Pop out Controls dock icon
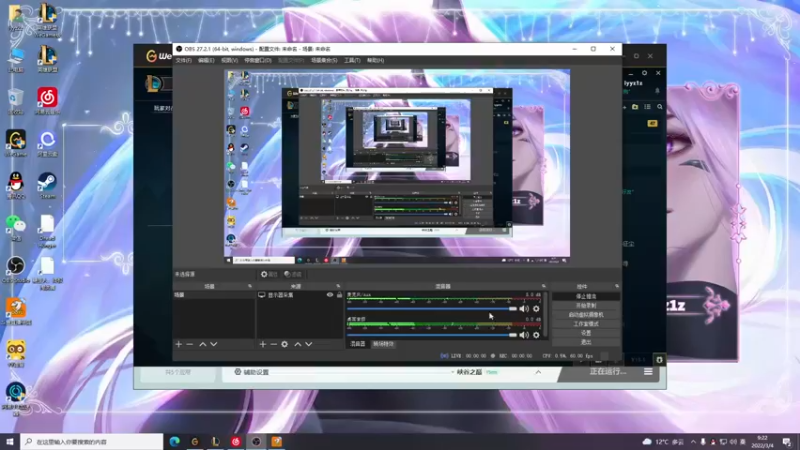800x450 pixels. [617, 286]
